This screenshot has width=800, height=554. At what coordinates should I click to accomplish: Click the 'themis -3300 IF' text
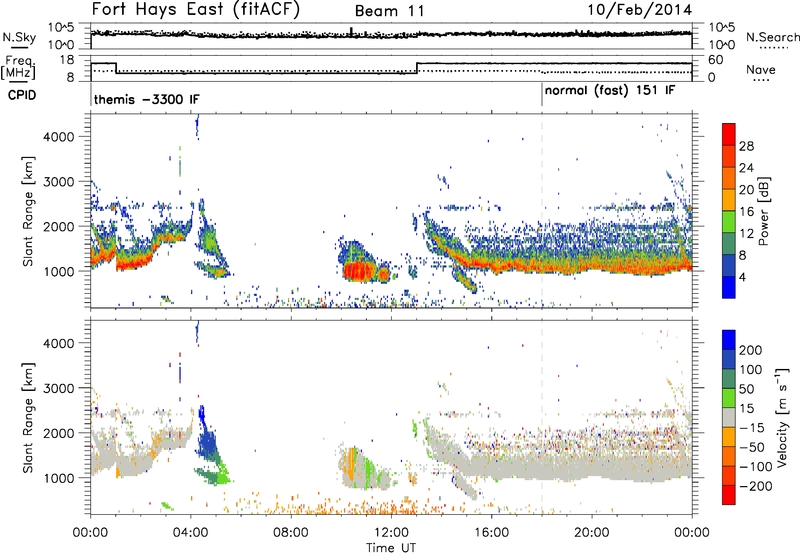point(146,99)
